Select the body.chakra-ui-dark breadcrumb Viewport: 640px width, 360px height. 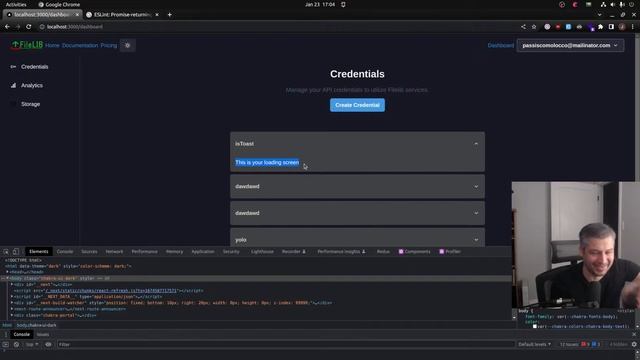click(36, 325)
